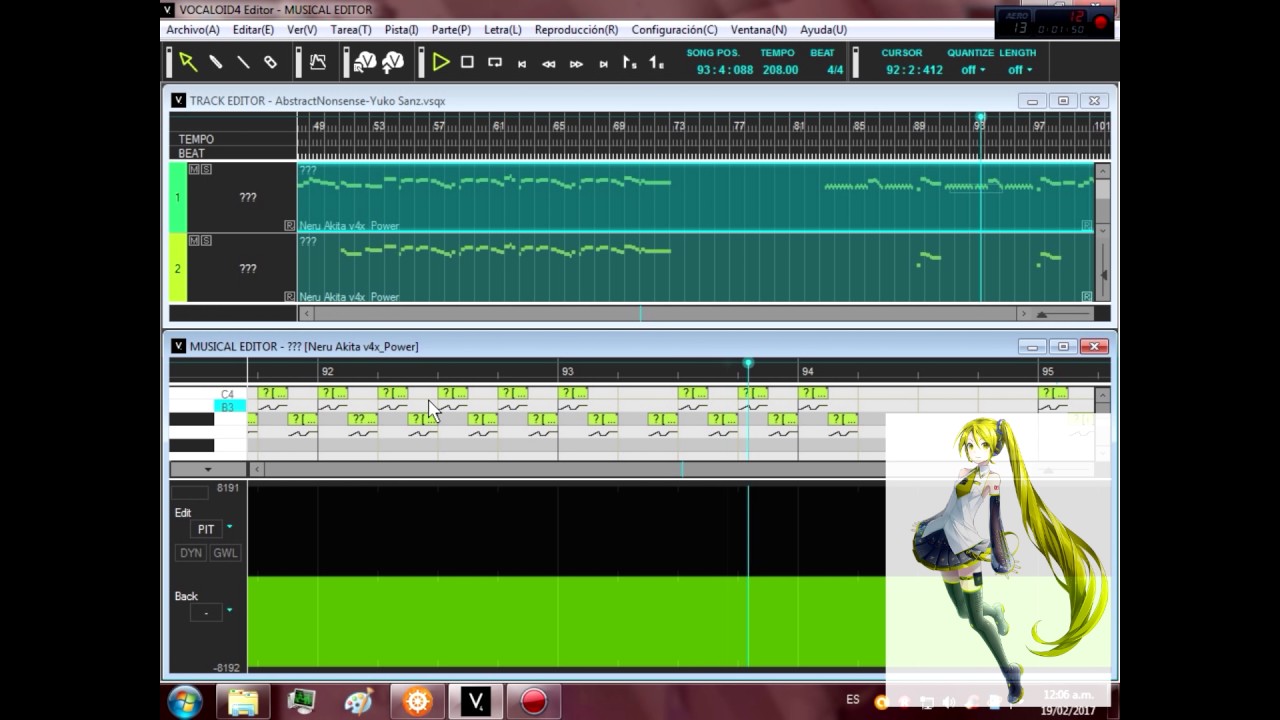Solo track 2 with S button
This screenshot has height=720, width=1280.
pos(206,240)
